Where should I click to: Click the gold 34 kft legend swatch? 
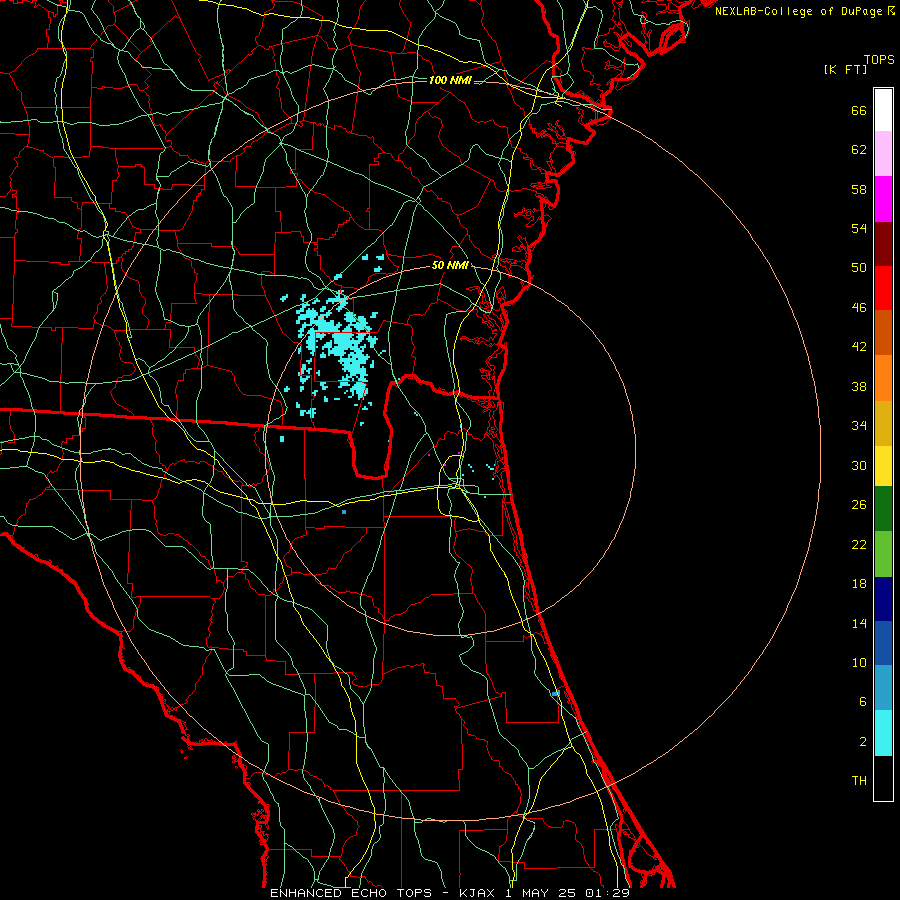coord(883,423)
